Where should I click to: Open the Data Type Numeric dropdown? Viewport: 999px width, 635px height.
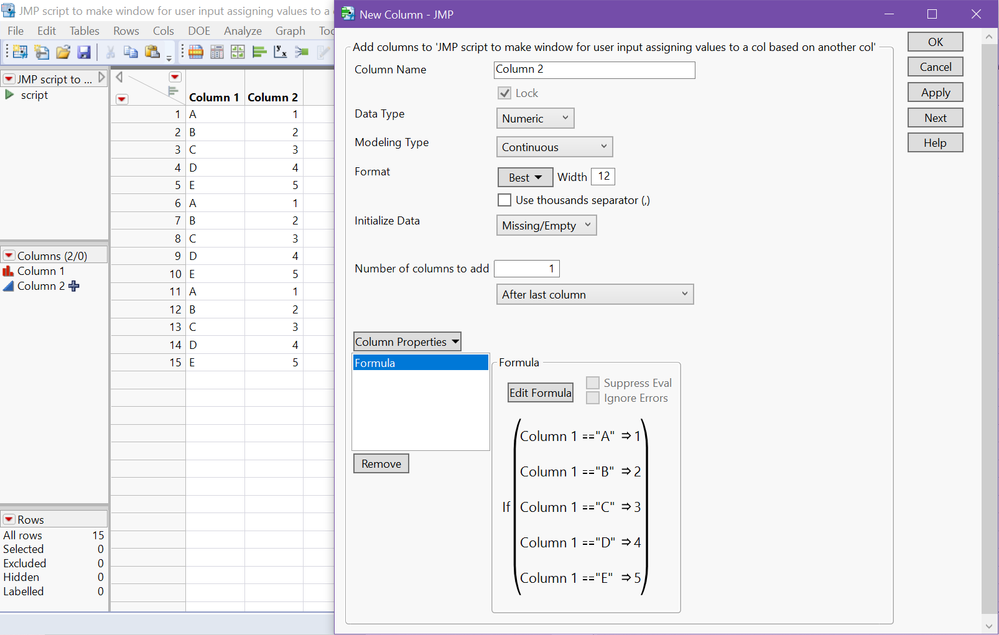tap(536, 118)
